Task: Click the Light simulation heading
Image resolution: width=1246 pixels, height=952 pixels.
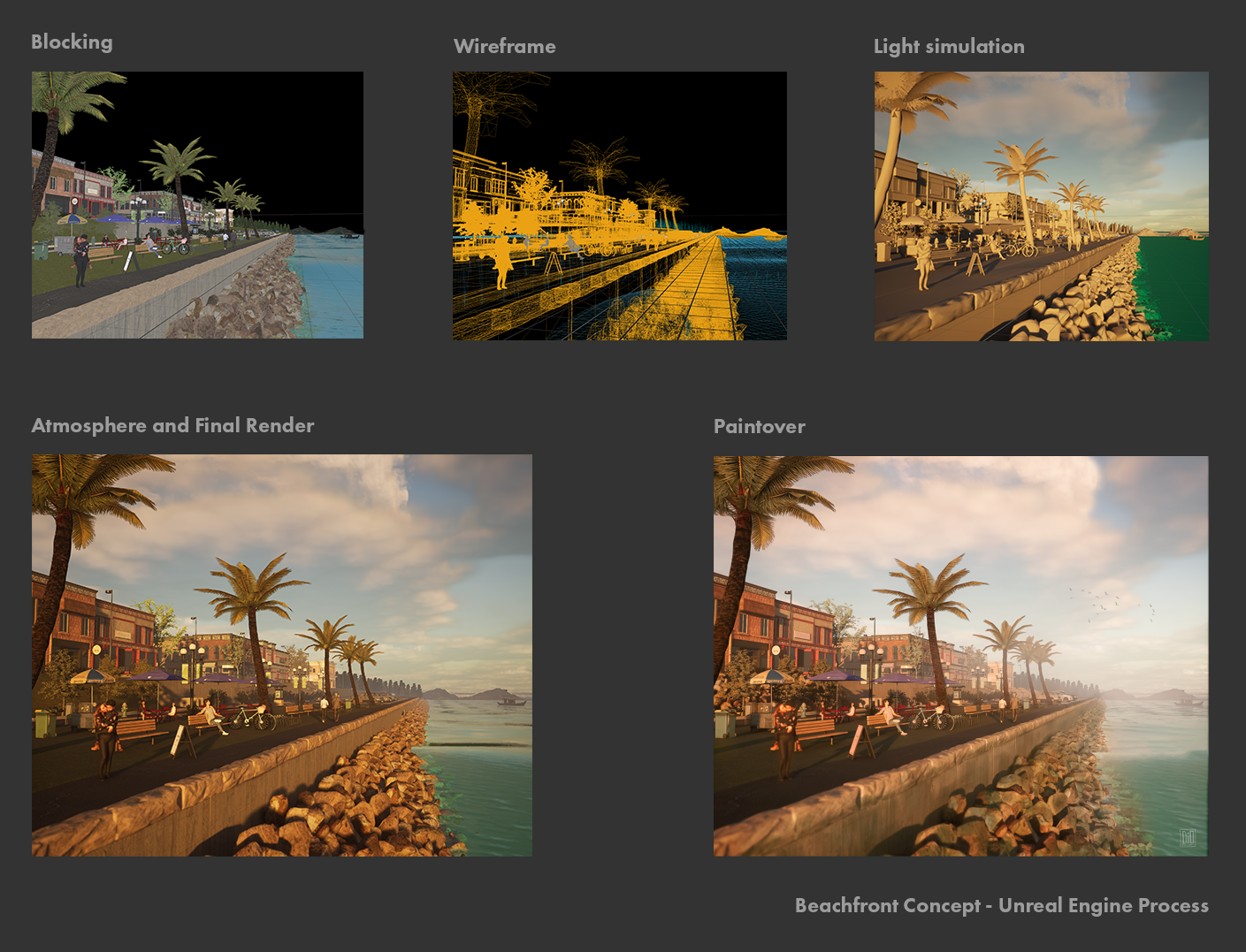Action: coord(948,46)
